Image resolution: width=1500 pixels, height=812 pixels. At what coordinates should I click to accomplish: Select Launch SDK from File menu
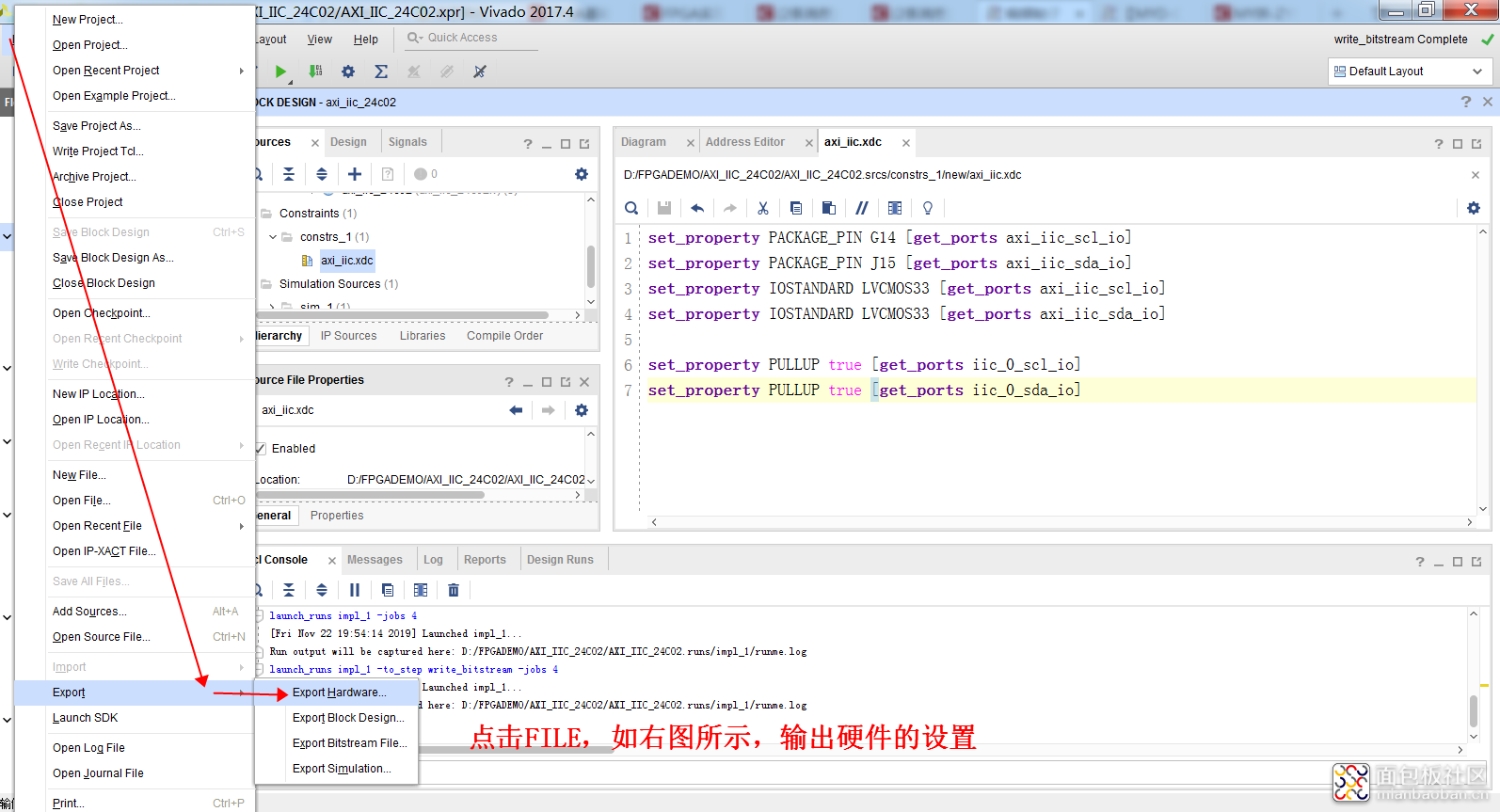[135, 718]
